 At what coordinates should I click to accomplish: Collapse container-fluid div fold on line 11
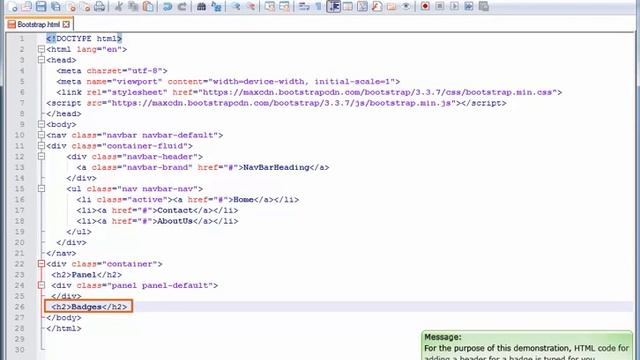(x=41, y=146)
